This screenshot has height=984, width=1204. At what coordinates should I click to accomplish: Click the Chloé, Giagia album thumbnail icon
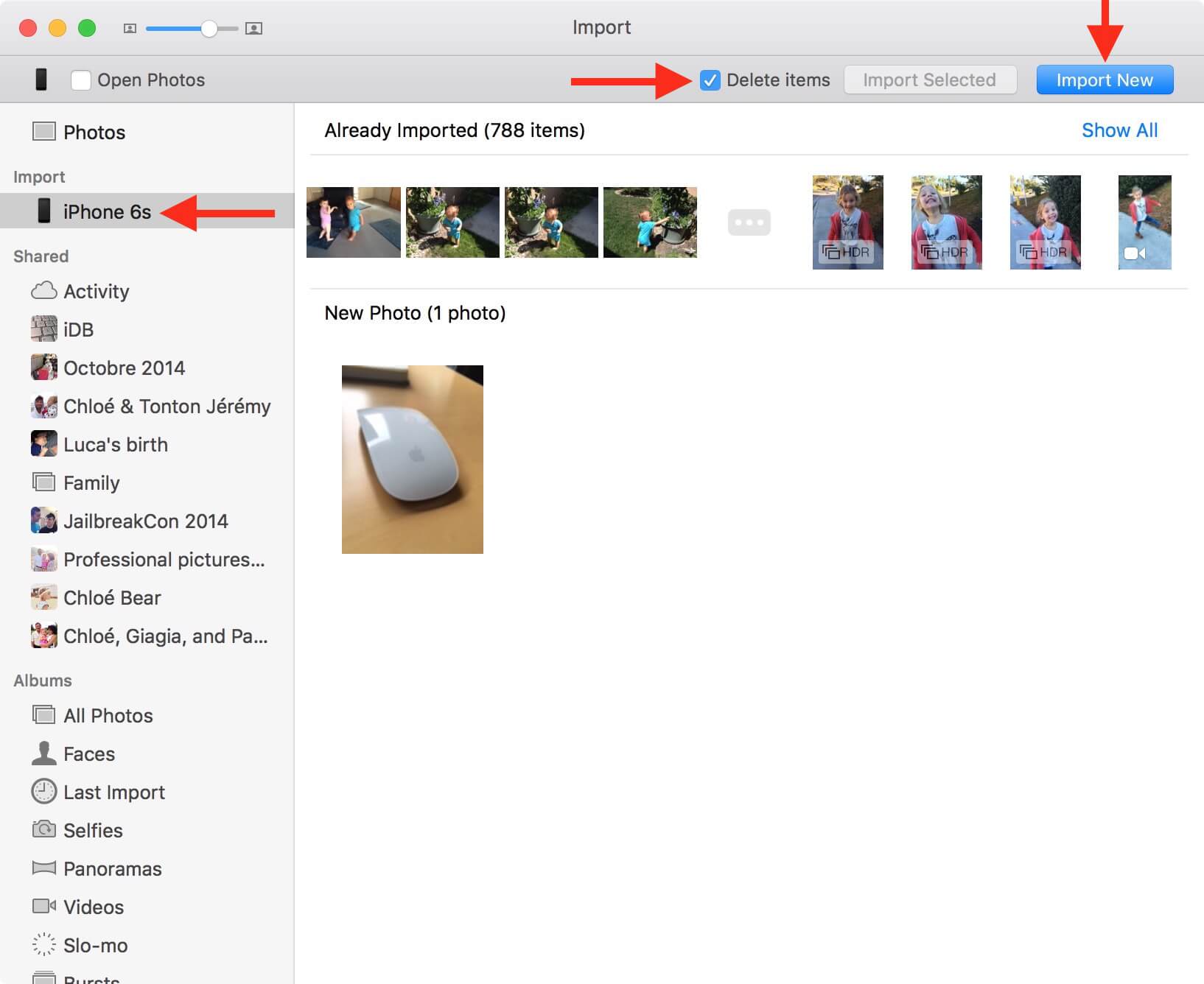[x=44, y=635]
